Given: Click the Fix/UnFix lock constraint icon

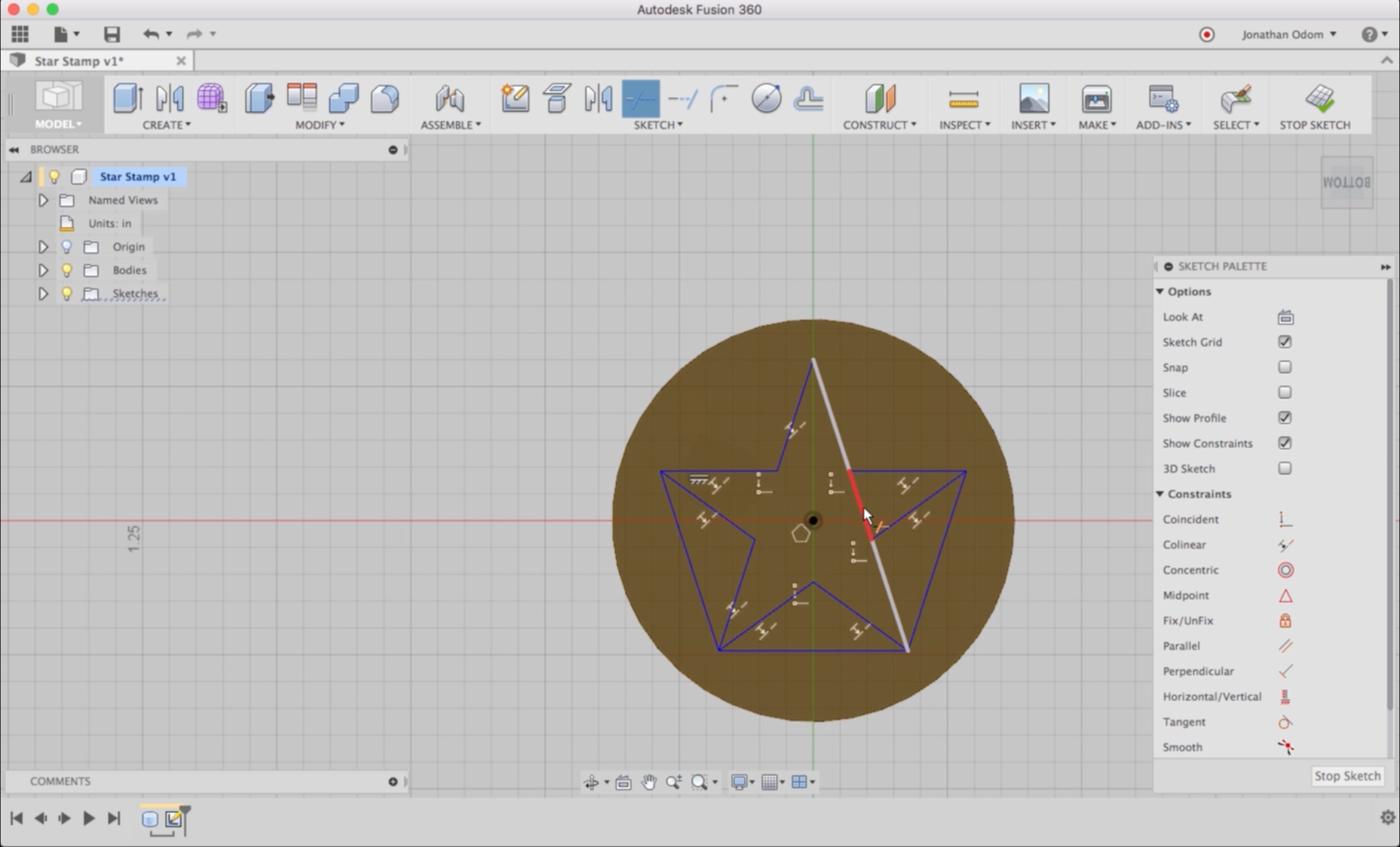Looking at the screenshot, I should coord(1285,621).
